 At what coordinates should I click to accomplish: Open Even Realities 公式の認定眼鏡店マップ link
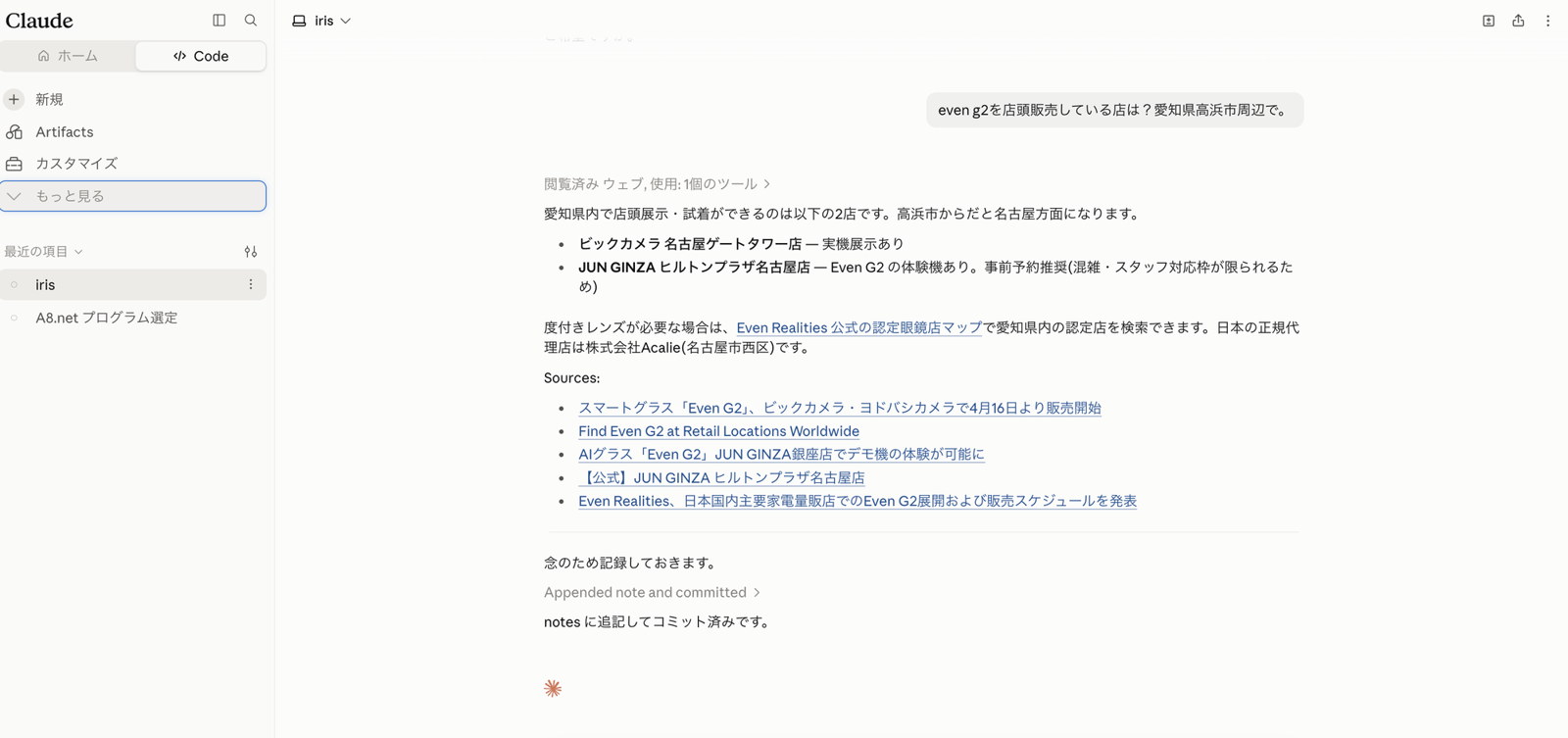click(858, 327)
